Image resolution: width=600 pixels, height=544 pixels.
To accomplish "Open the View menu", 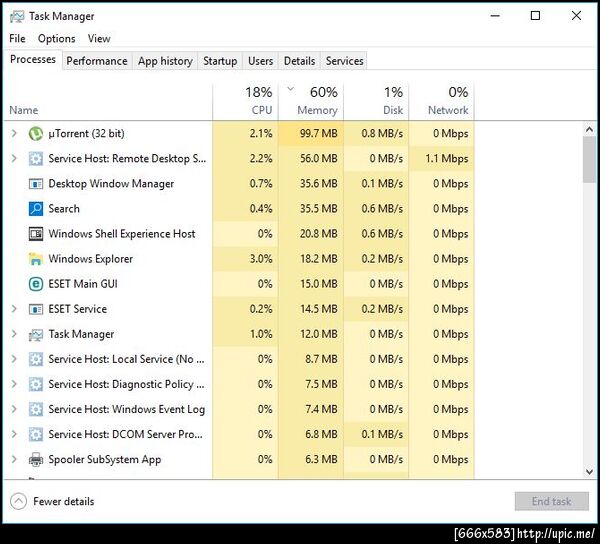I will tap(99, 39).
